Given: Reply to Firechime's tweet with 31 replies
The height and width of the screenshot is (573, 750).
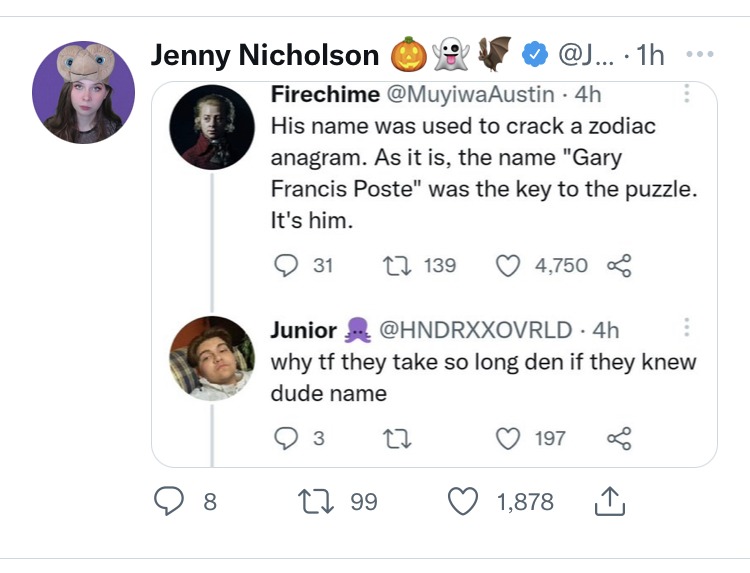Looking at the screenshot, I should tap(285, 265).
